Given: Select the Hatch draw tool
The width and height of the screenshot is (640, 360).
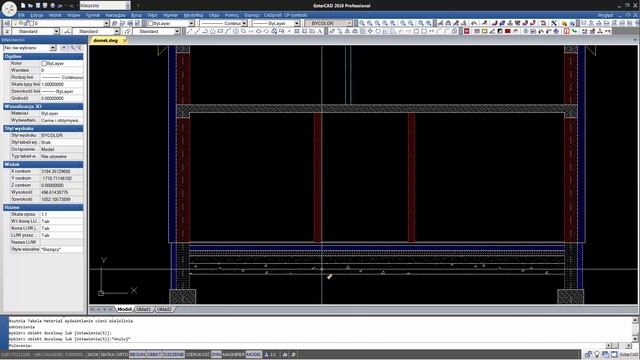Looking at the screenshot, I should coord(297,31).
